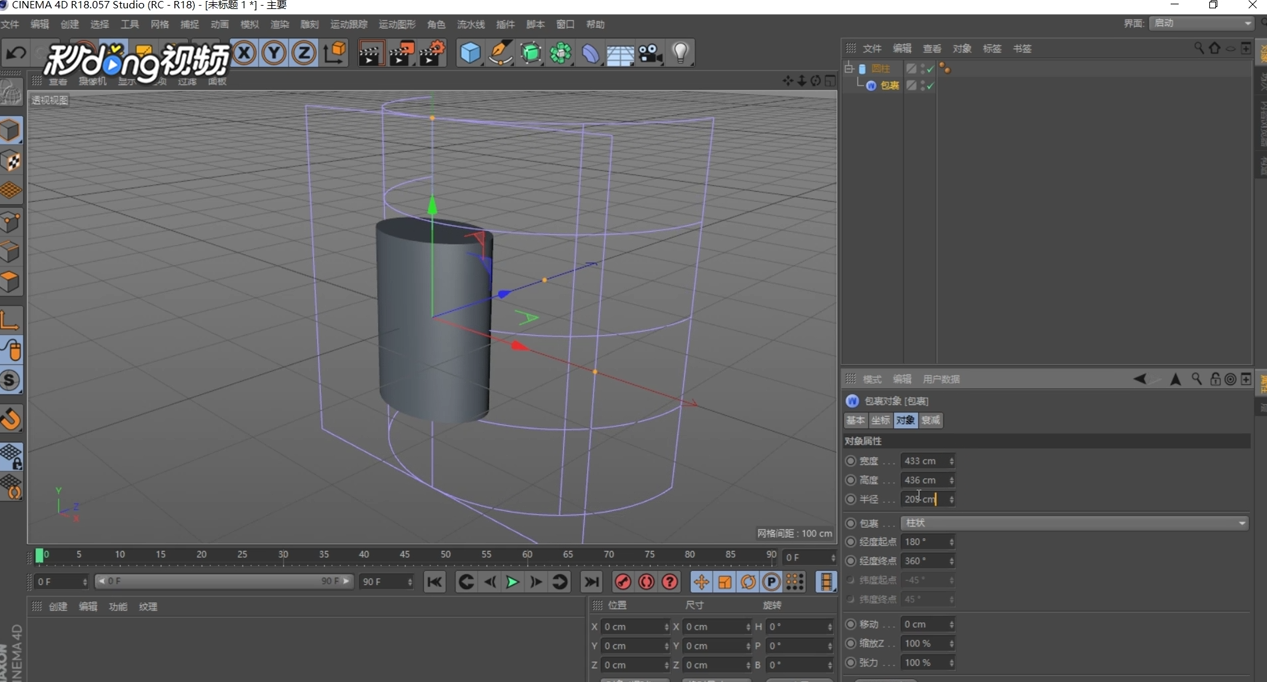Open the camera object icon
Screen dimensions: 1267x682
651,53
